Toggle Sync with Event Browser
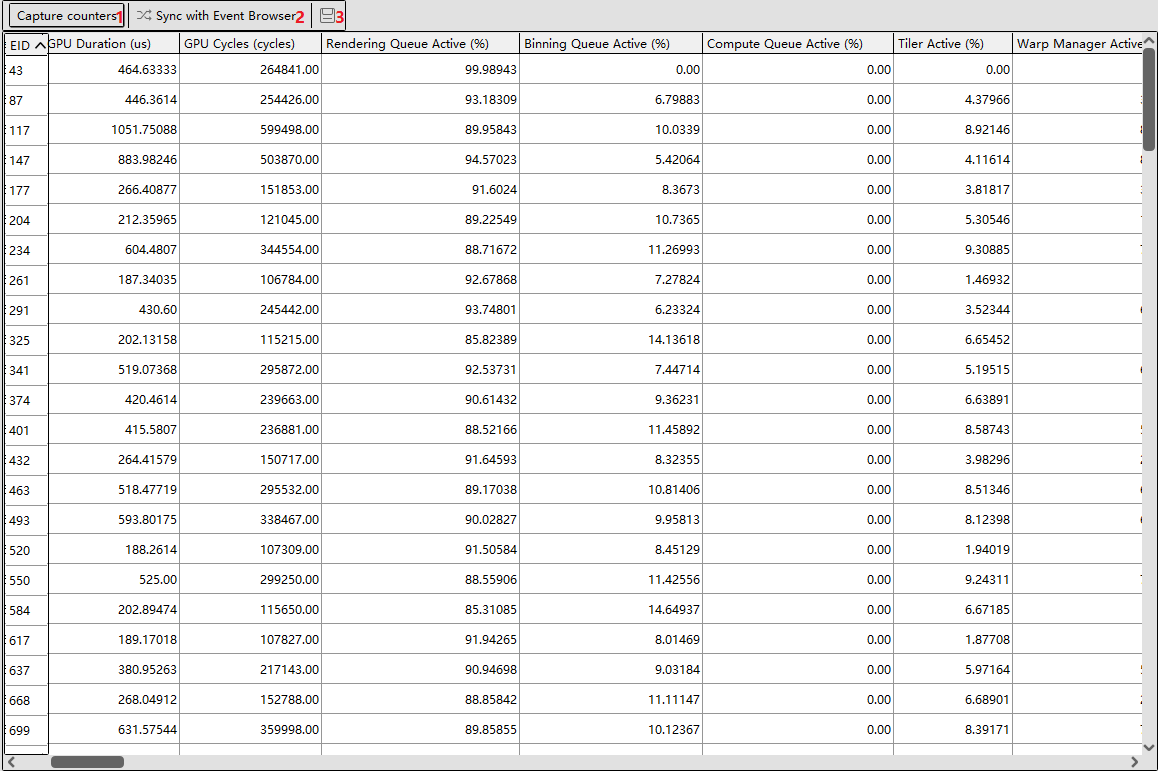The width and height of the screenshot is (1158, 771). pos(216,16)
